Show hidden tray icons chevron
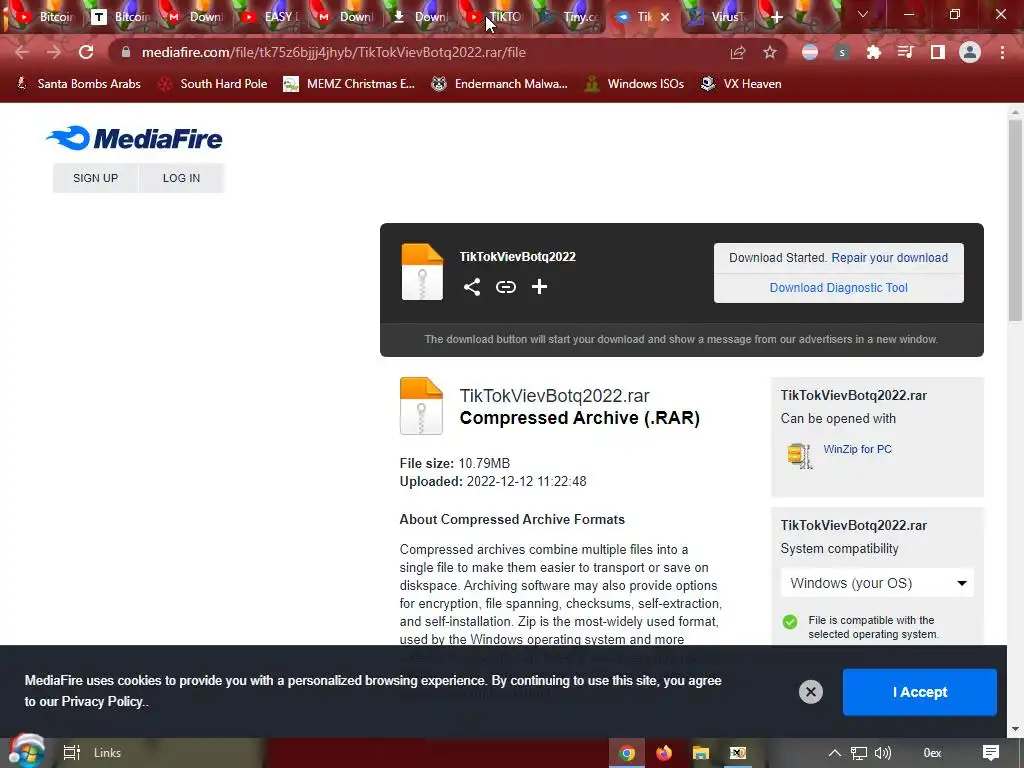The image size is (1024, 768). coord(835,753)
